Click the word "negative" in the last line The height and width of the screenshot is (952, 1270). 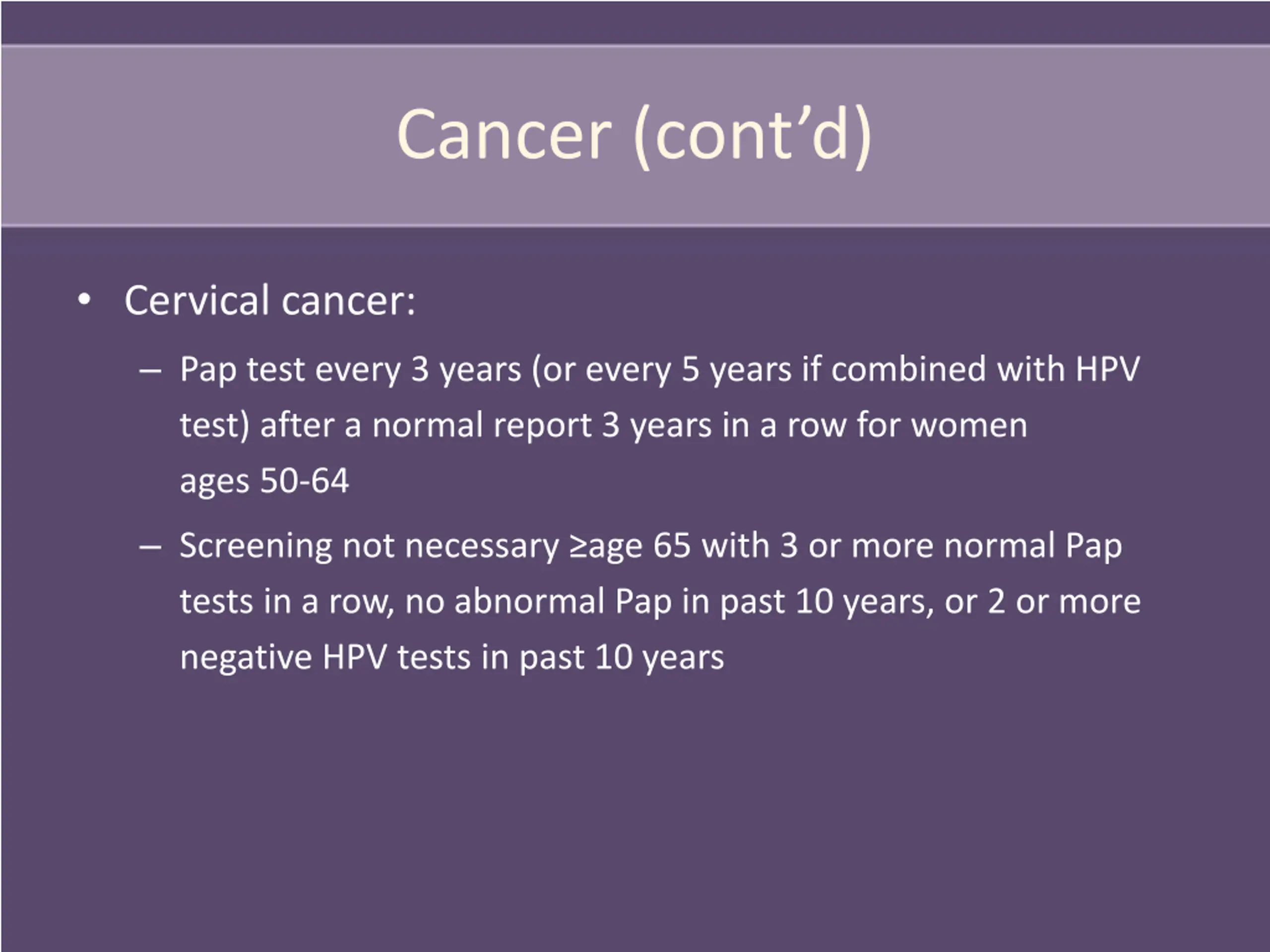246,657
